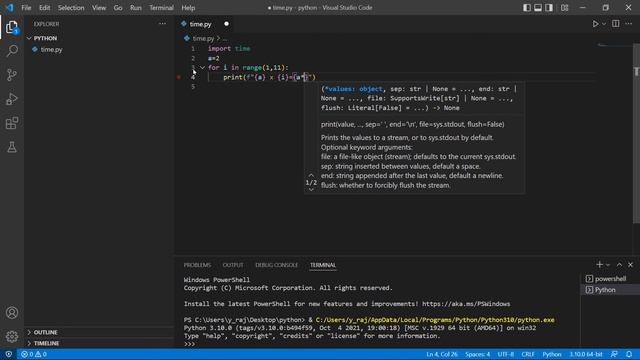Click time.py in the breadcrumb
Viewport: 640px width, 360px height.
(x=203, y=38)
